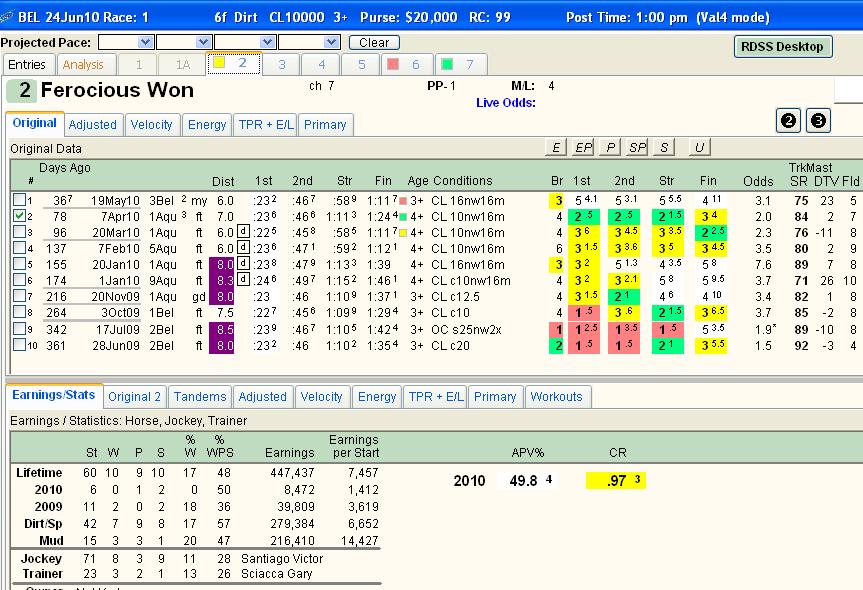Click the 28Jun09 race date
Viewport: 863px width, 590px height.
click(x=116, y=346)
